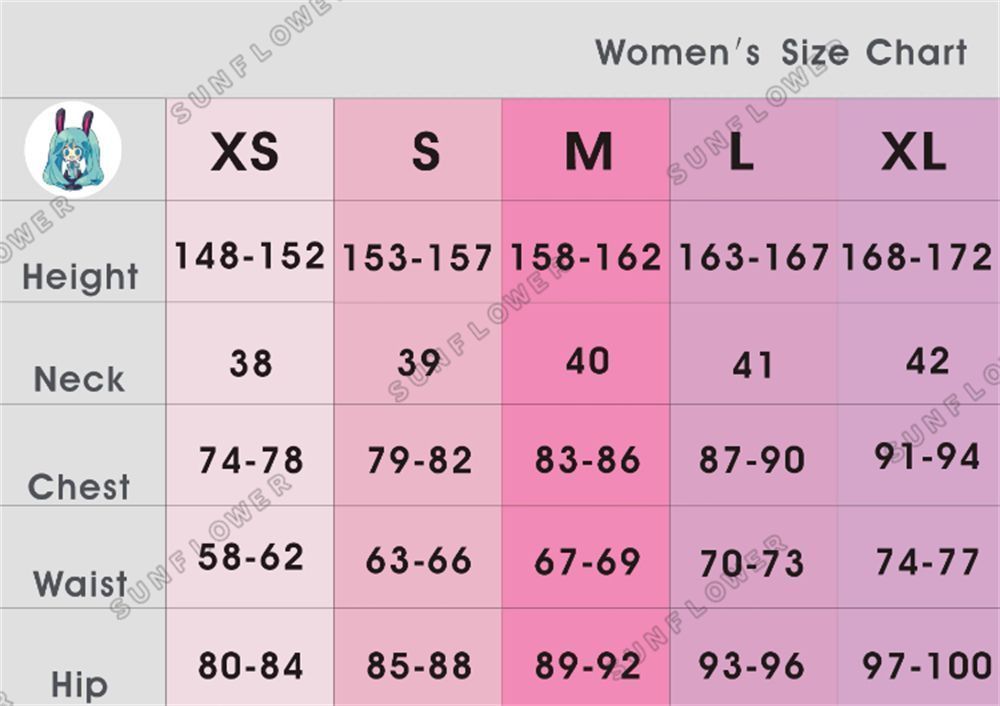Image resolution: width=1000 pixels, height=706 pixels.
Task: Click the Chest row label
Action: pos(79,487)
